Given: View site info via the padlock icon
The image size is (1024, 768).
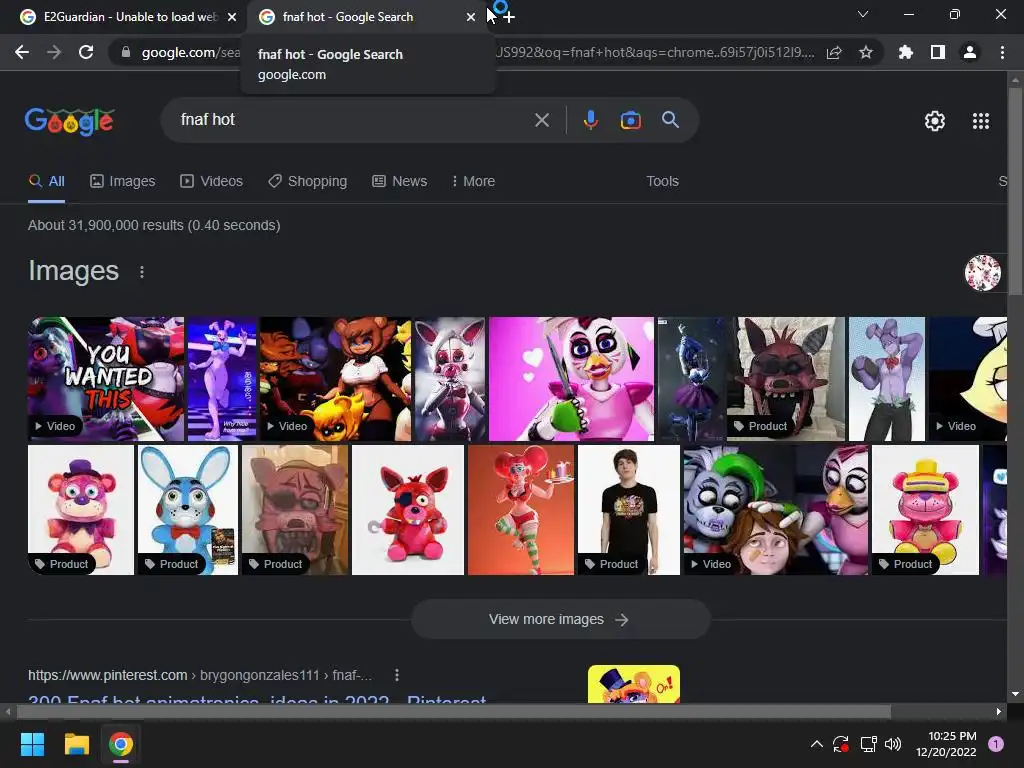Looking at the screenshot, I should click(x=126, y=52).
